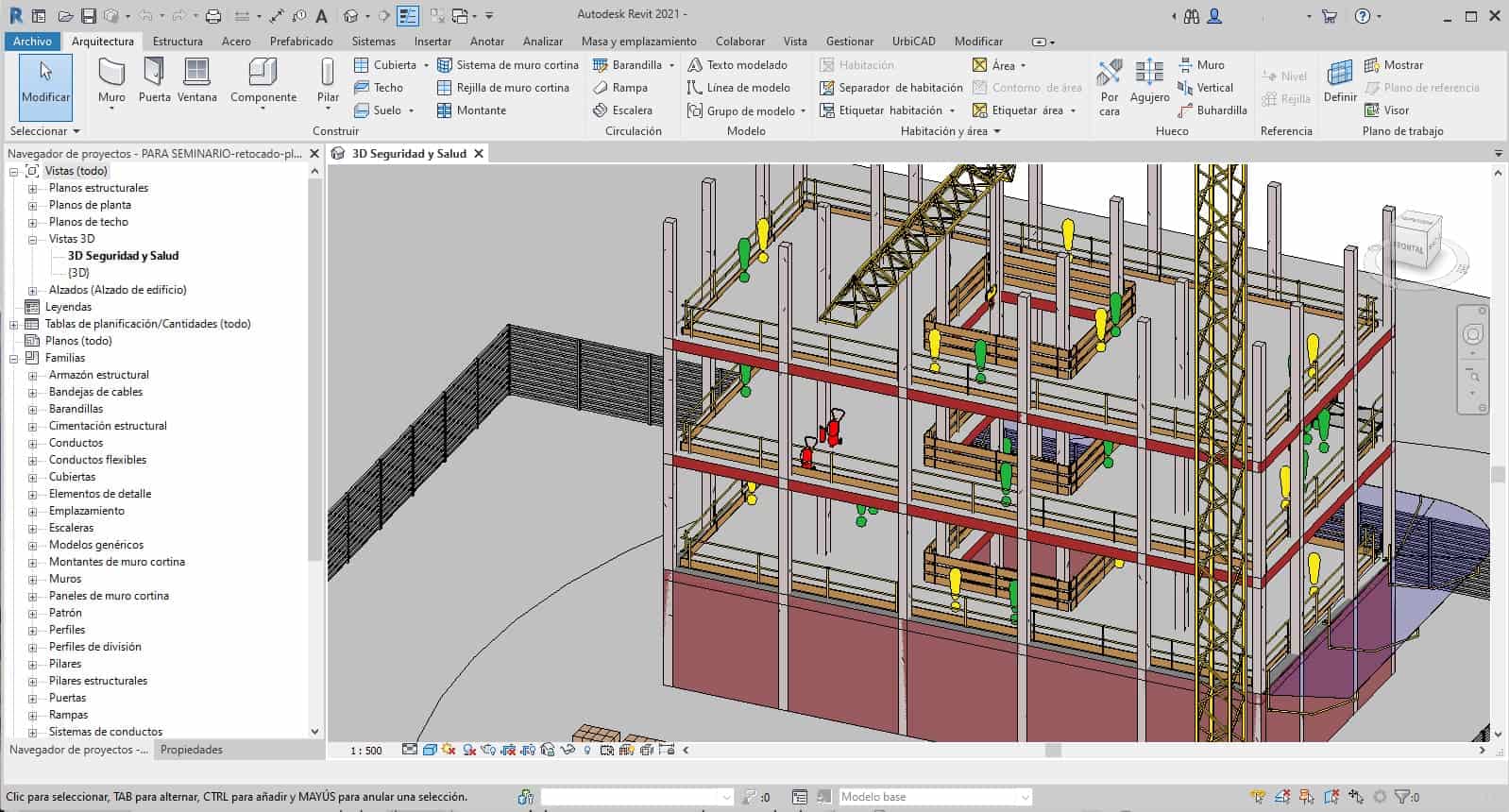Expand the Habitación y área panel
The height and width of the screenshot is (812, 1509).
pos(950,131)
